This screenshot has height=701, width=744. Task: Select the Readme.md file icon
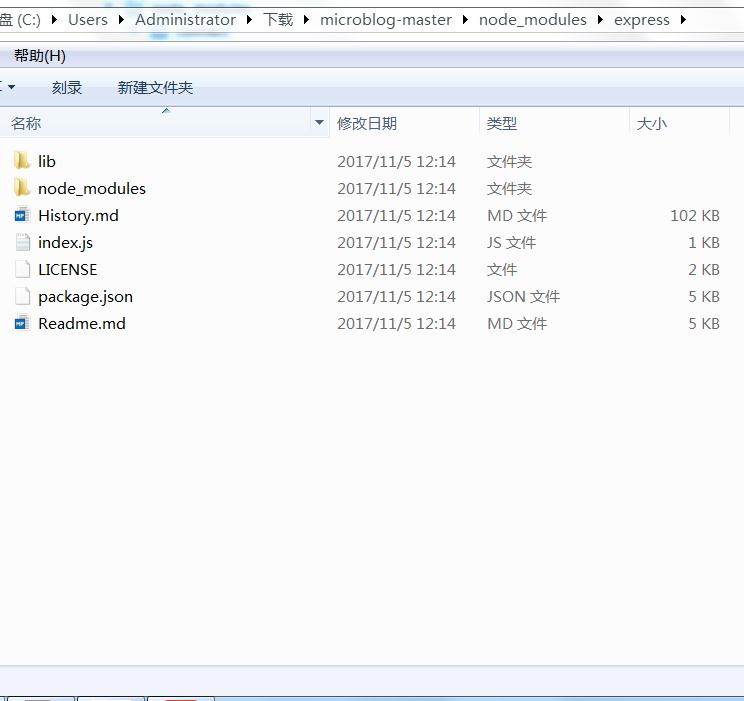(22, 323)
